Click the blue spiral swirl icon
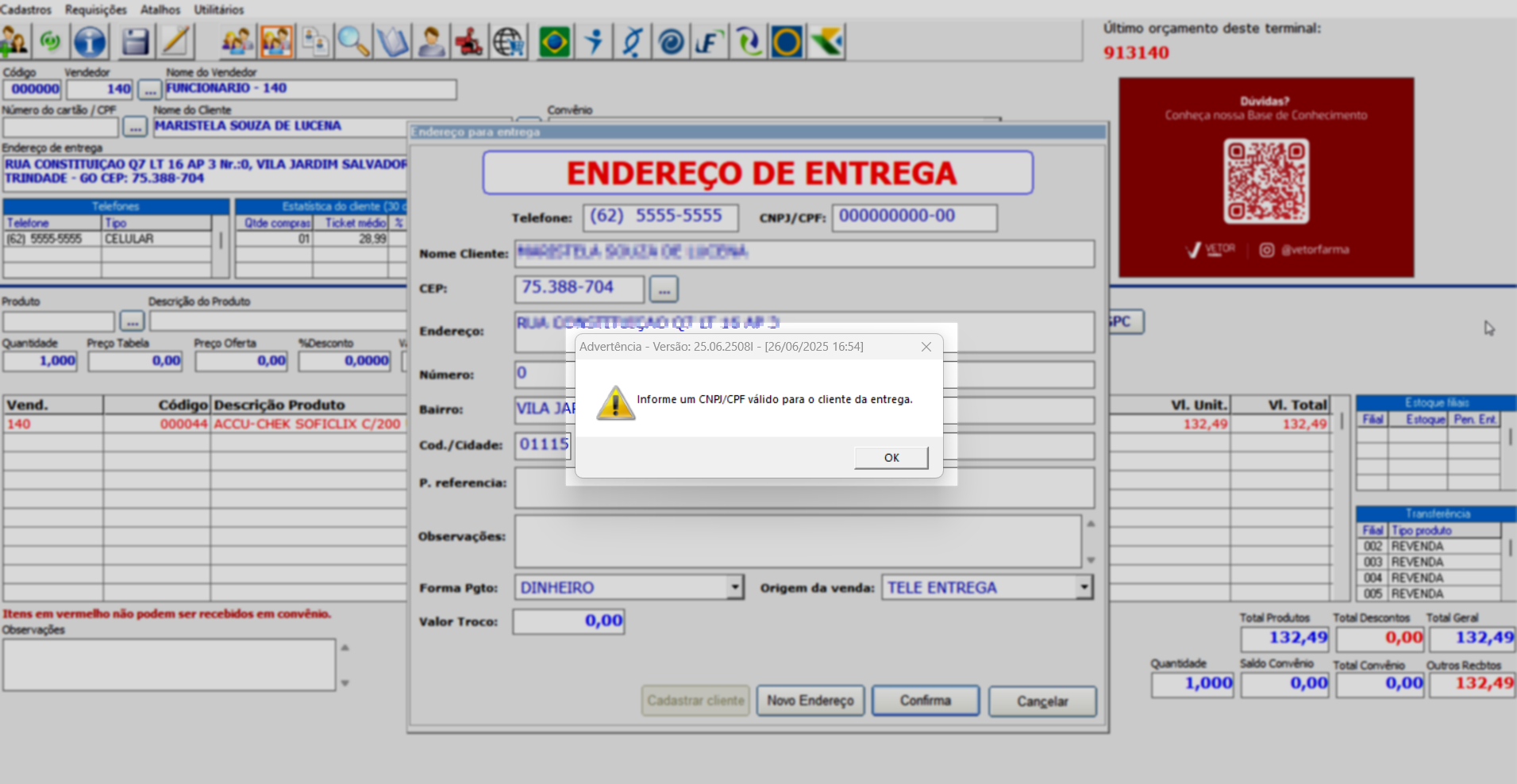 [672, 41]
